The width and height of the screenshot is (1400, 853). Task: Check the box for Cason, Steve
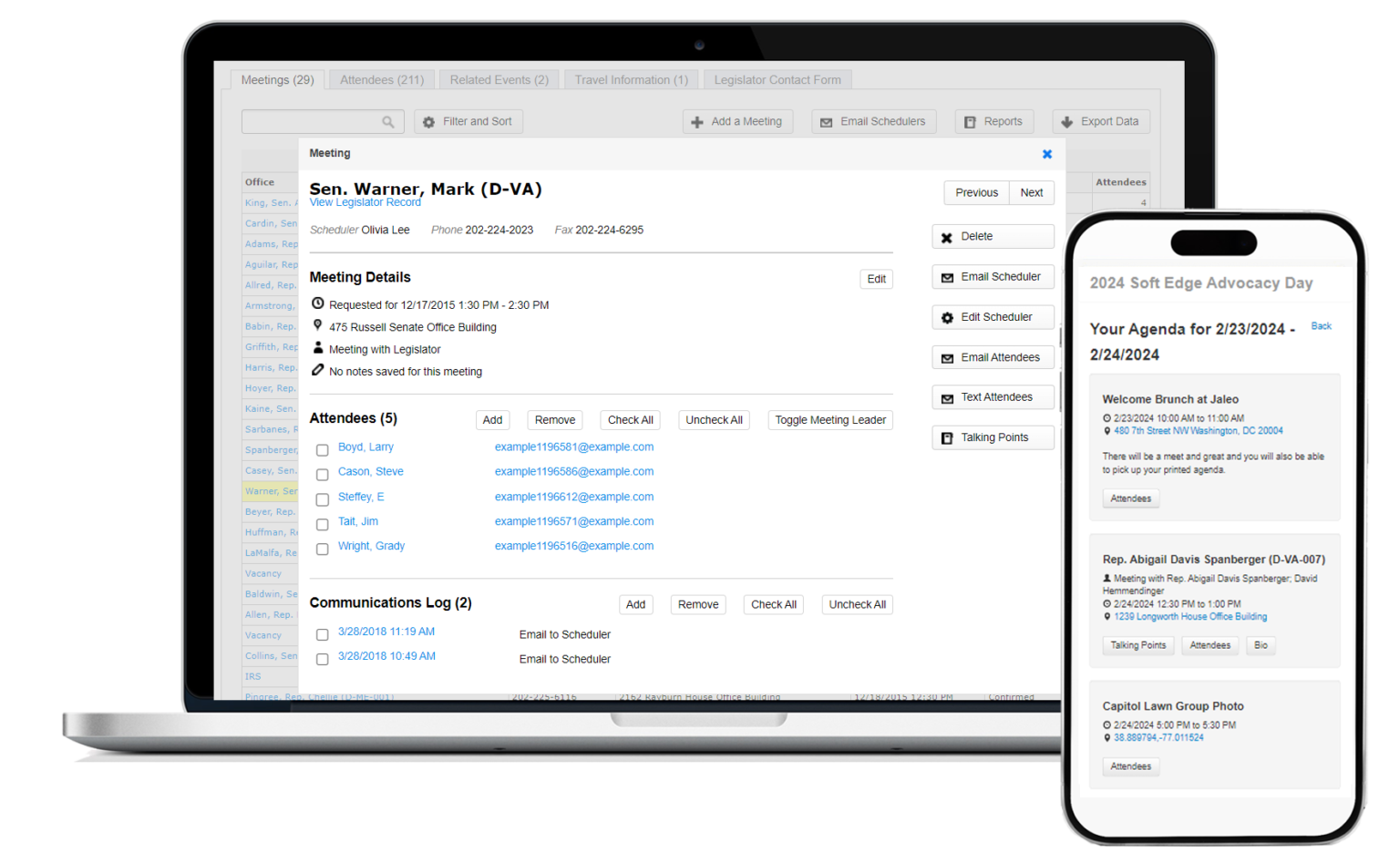[323, 475]
